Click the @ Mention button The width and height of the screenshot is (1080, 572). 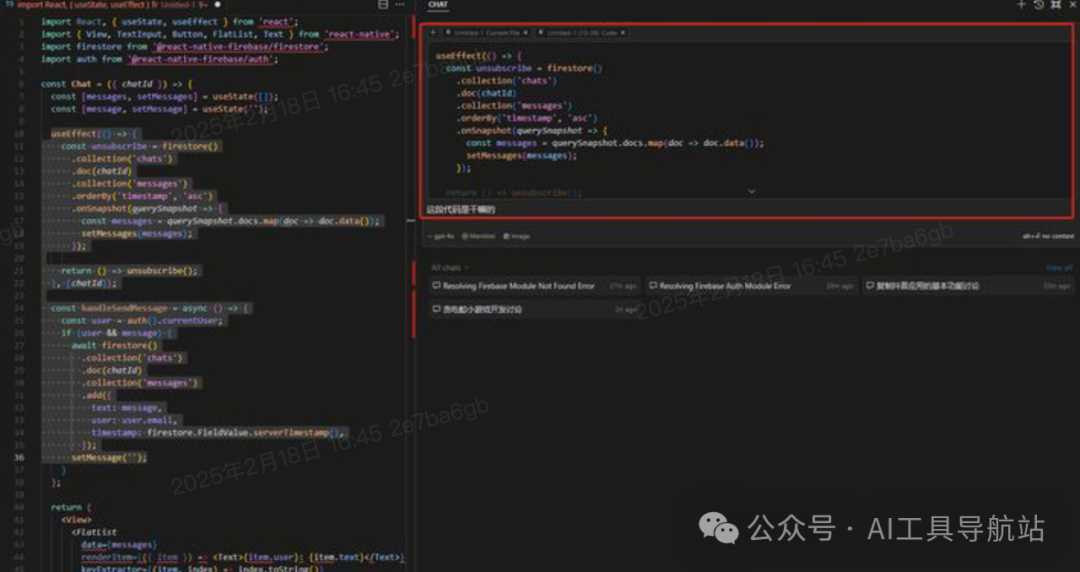coord(479,236)
